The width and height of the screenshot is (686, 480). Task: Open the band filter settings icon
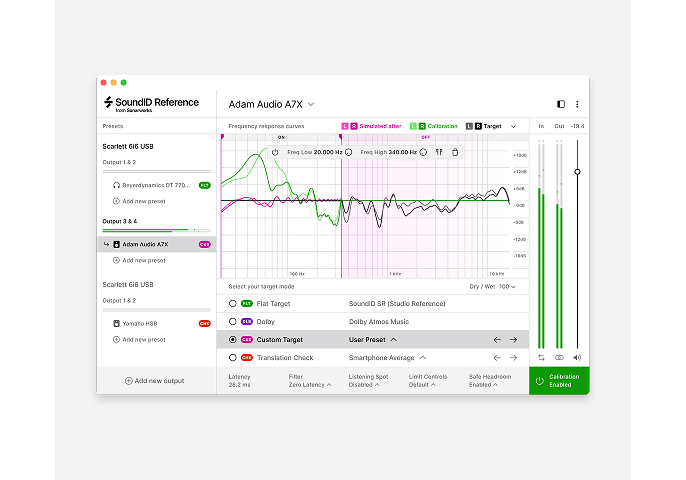pyautogui.click(x=439, y=152)
